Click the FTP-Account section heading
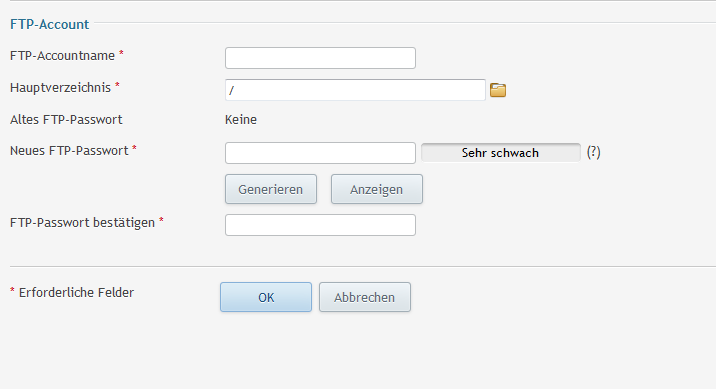The width and height of the screenshot is (716, 389). (x=49, y=24)
